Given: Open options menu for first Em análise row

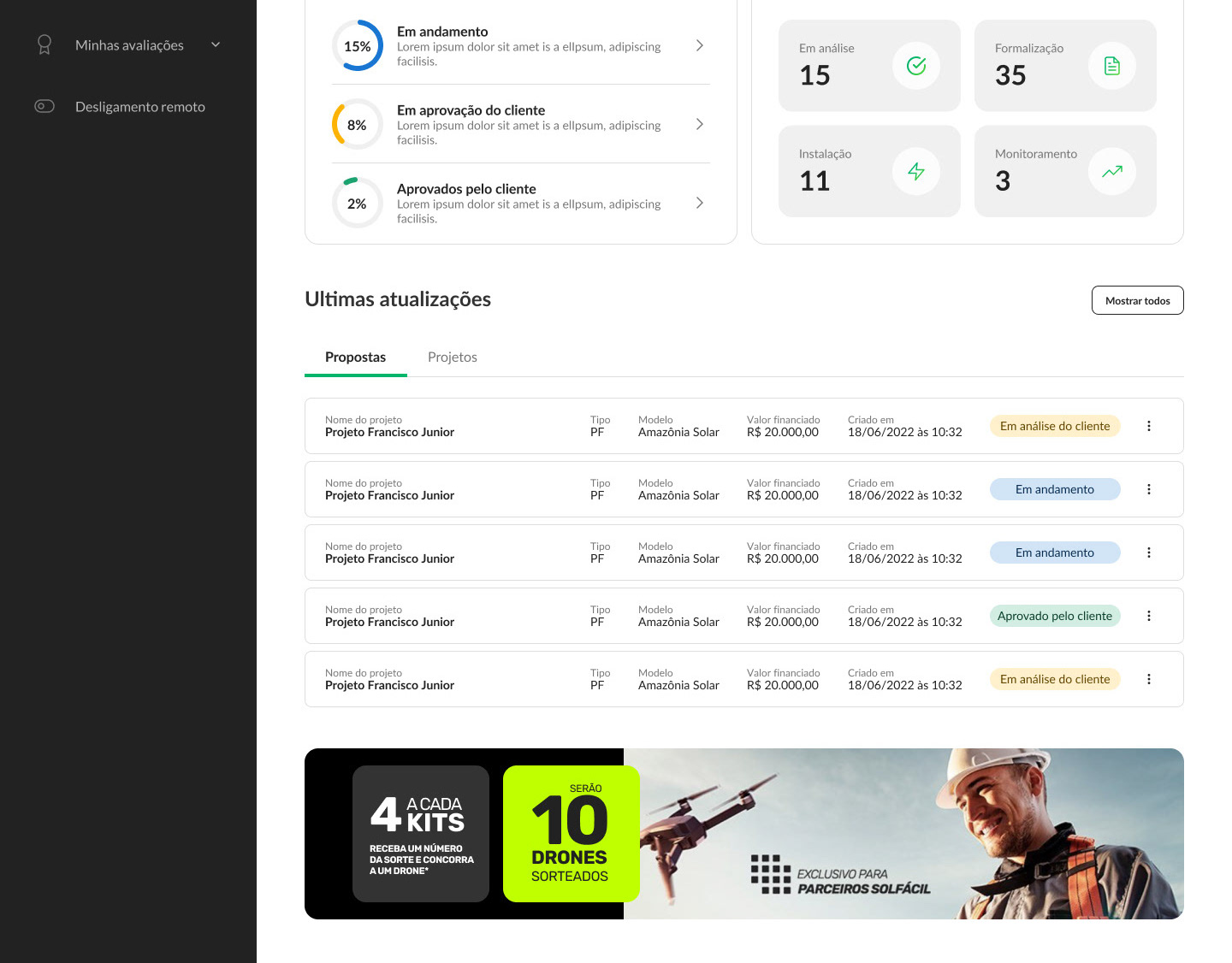Looking at the screenshot, I should (x=1149, y=426).
